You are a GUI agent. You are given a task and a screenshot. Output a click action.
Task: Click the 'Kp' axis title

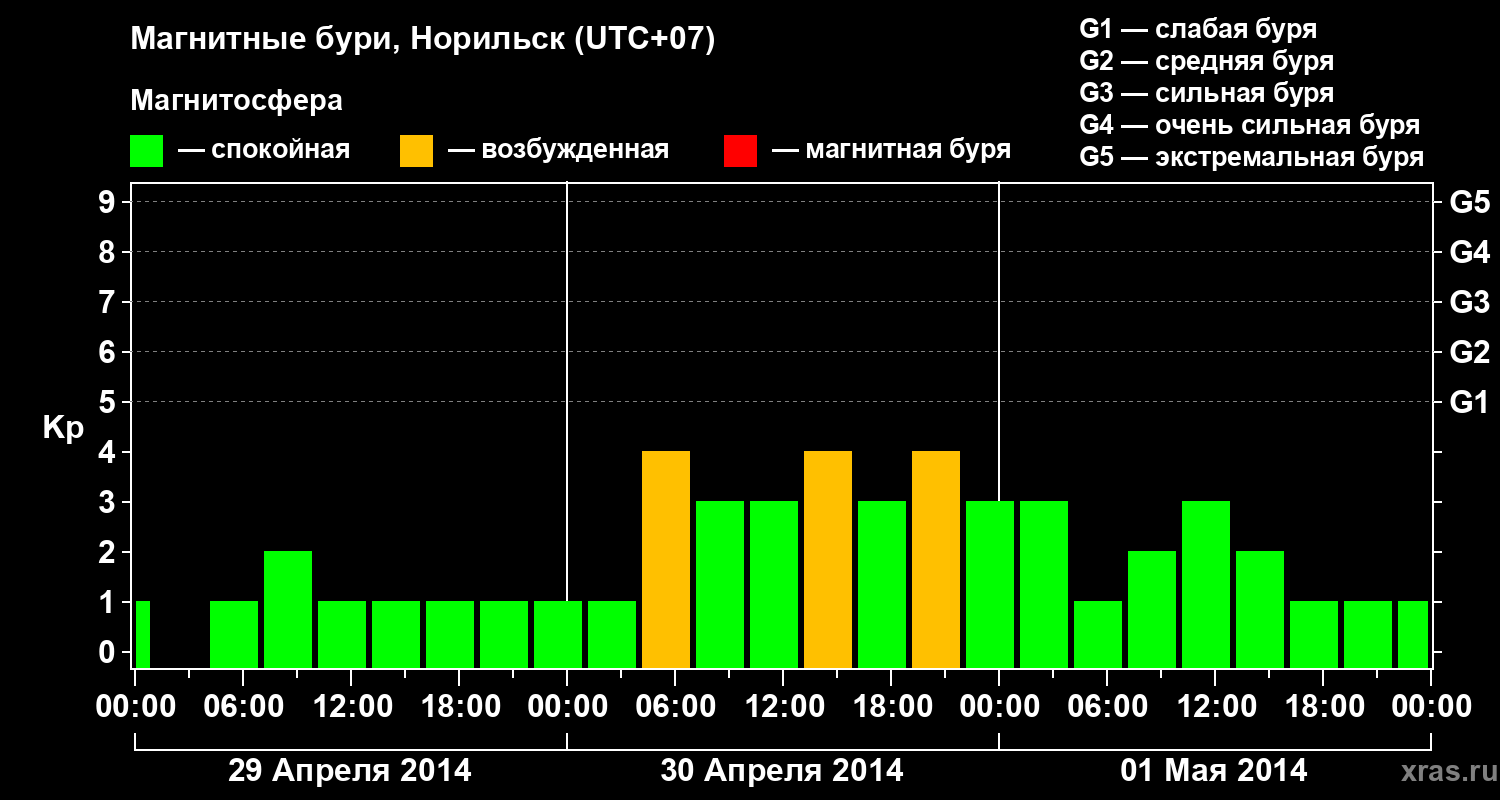click(63, 429)
